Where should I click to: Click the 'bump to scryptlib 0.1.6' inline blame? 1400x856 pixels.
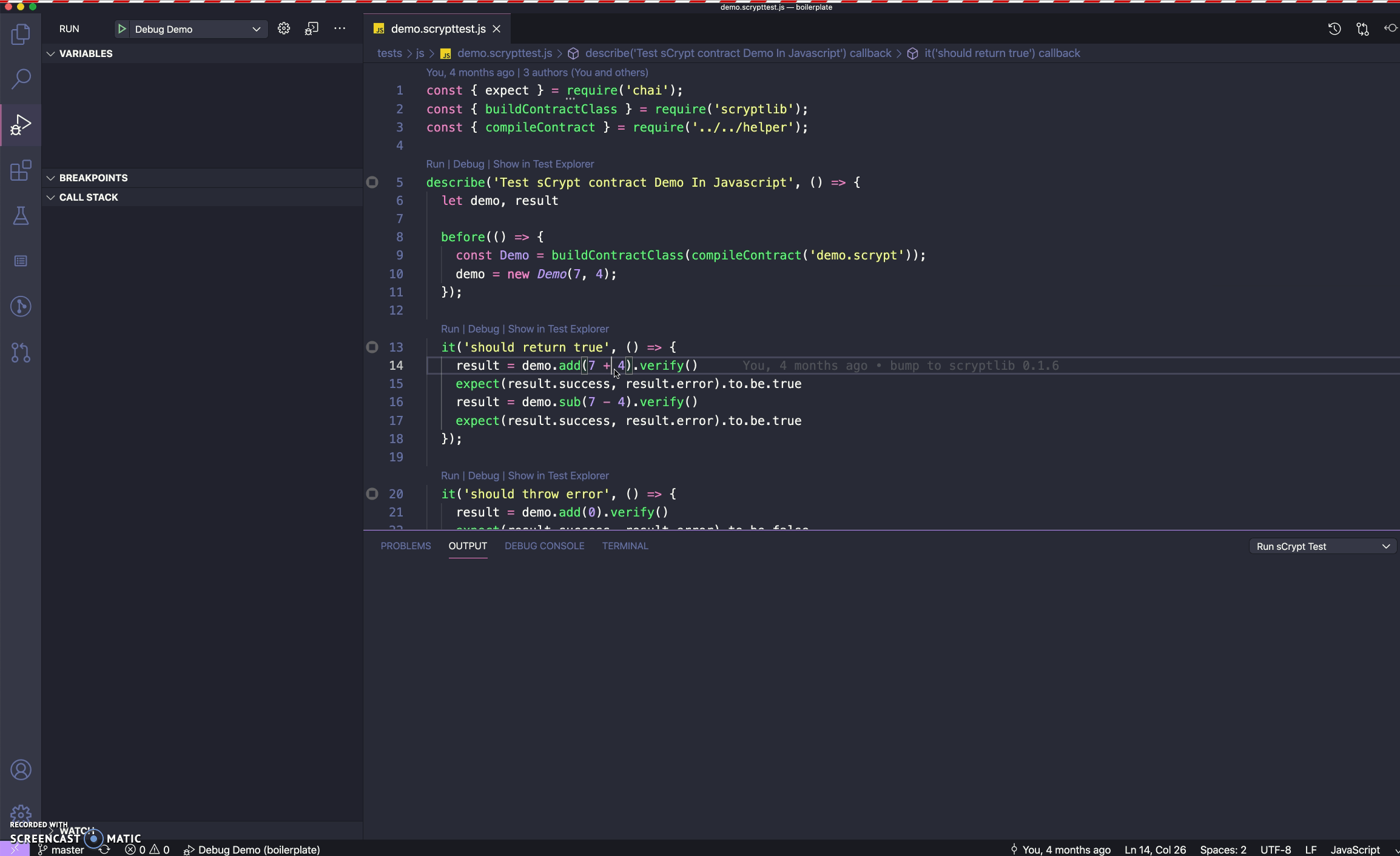[974, 366]
